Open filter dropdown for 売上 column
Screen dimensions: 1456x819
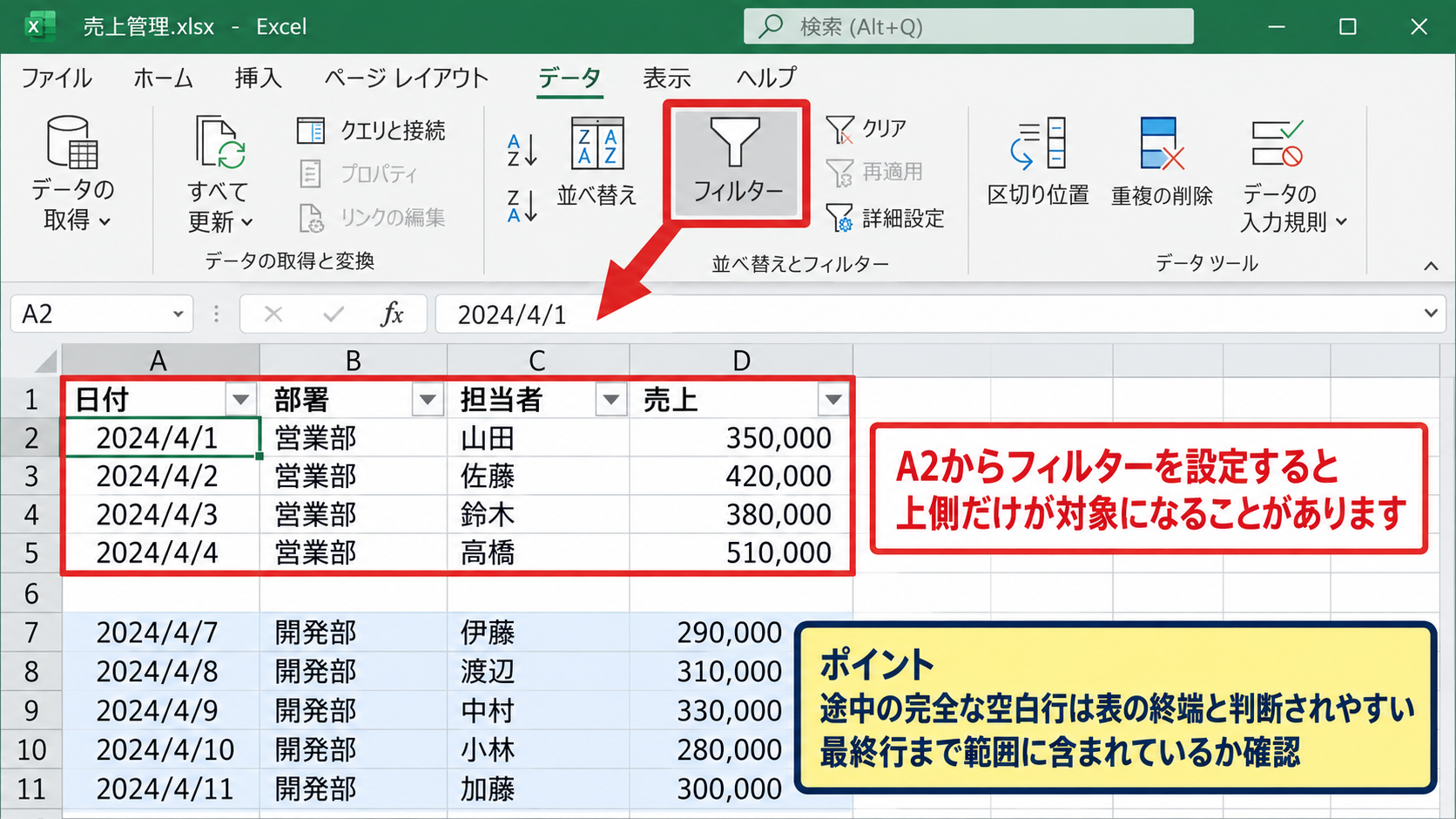click(833, 400)
